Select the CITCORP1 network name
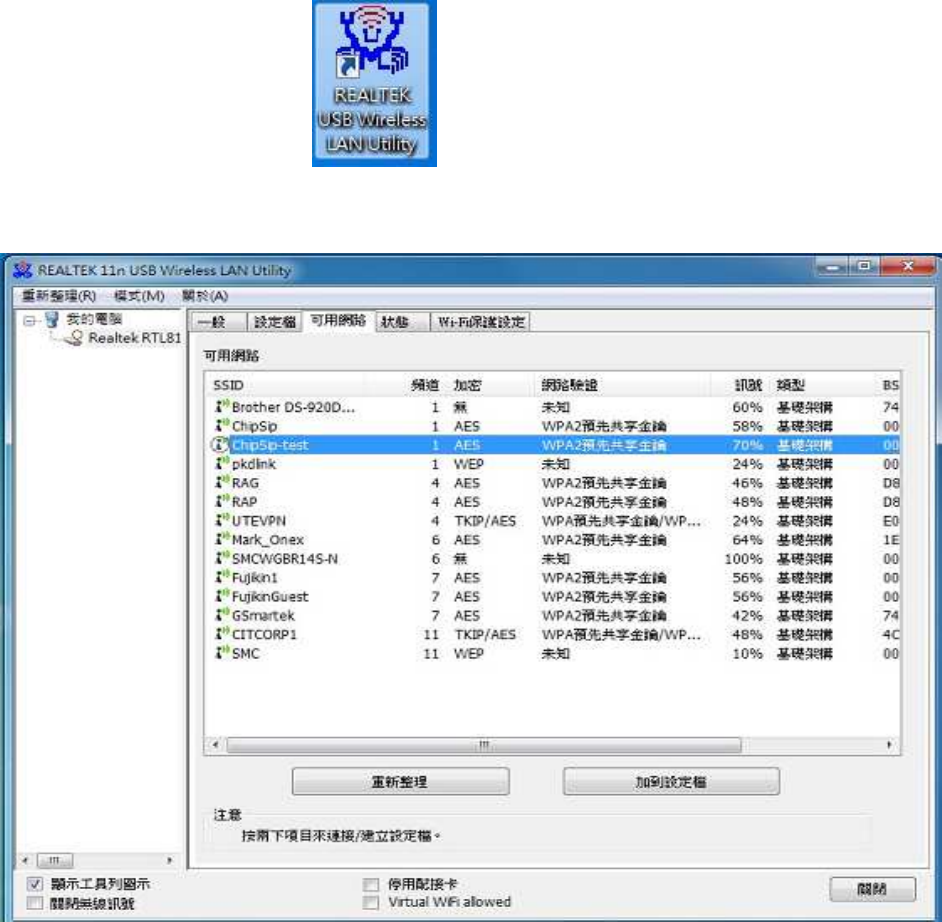The image size is (942, 922). (x=264, y=634)
